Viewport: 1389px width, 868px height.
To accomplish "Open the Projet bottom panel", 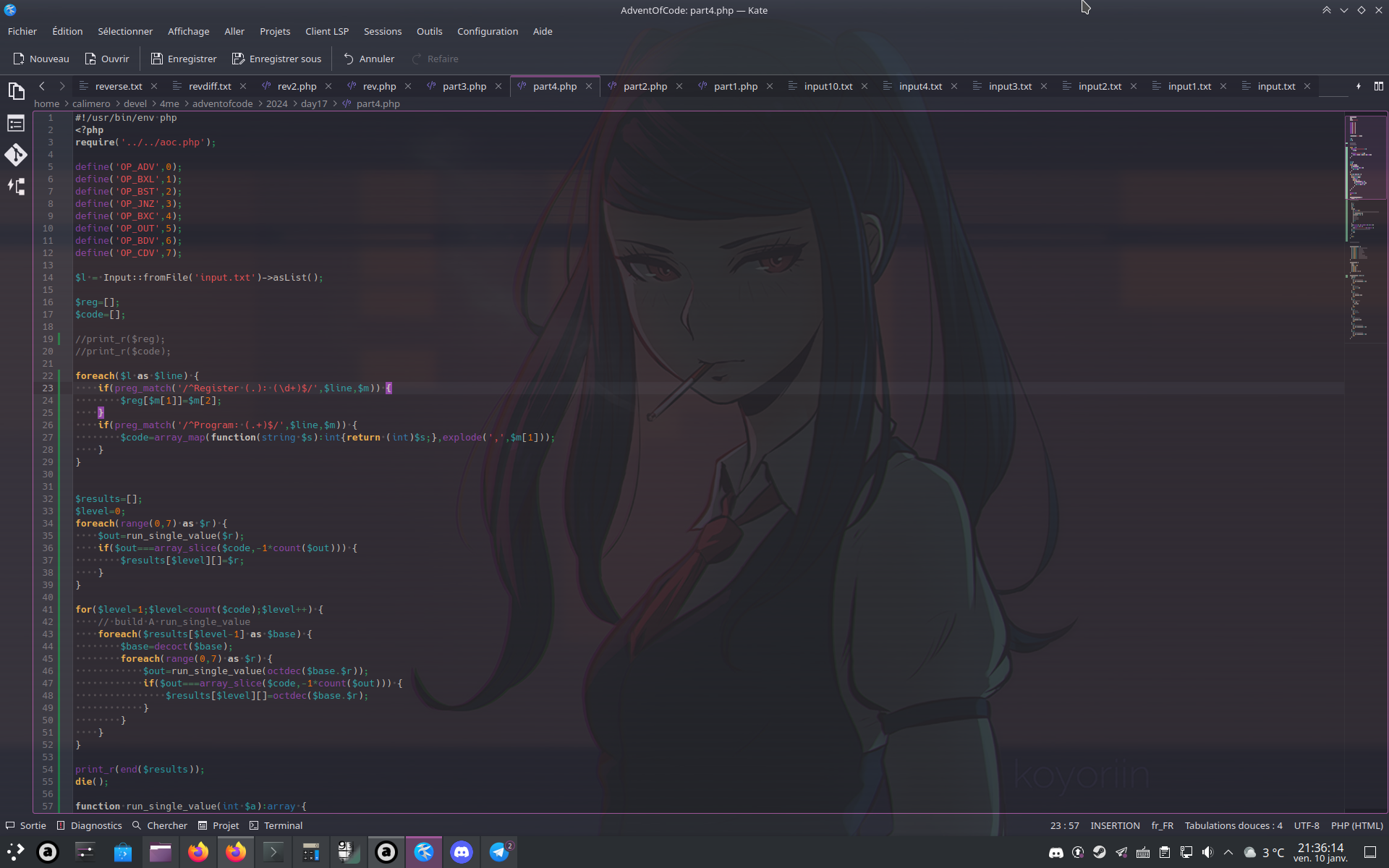I will [x=218, y=825].
